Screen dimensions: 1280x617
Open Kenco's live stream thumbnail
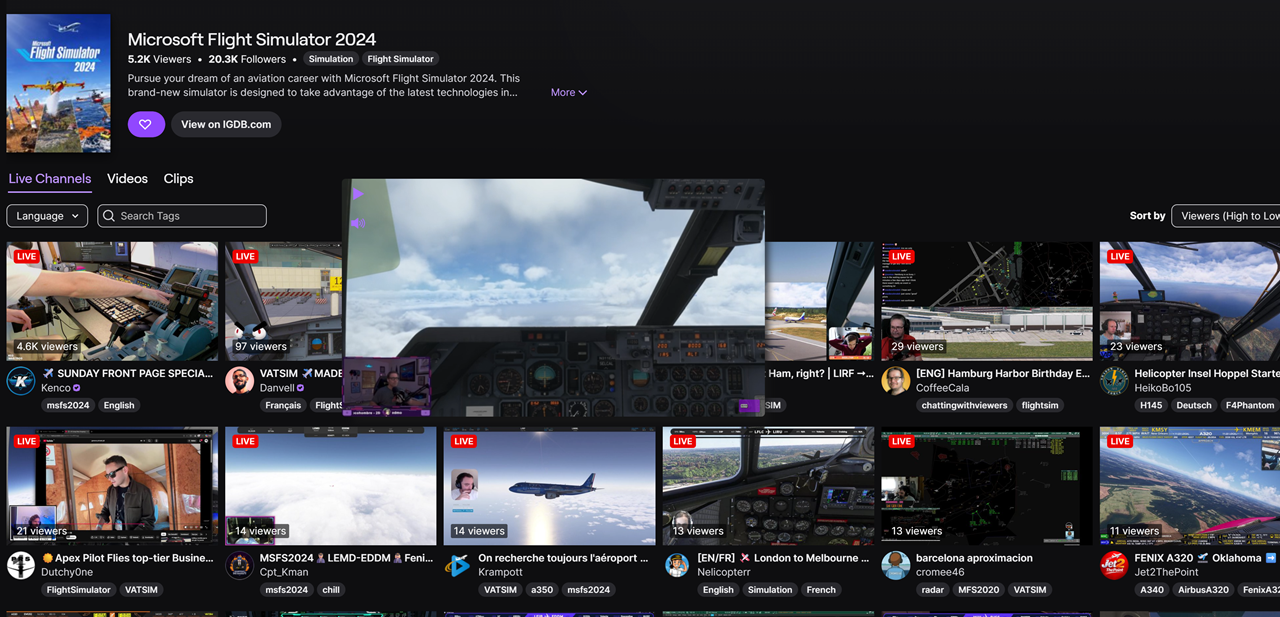tap(112, 301)
